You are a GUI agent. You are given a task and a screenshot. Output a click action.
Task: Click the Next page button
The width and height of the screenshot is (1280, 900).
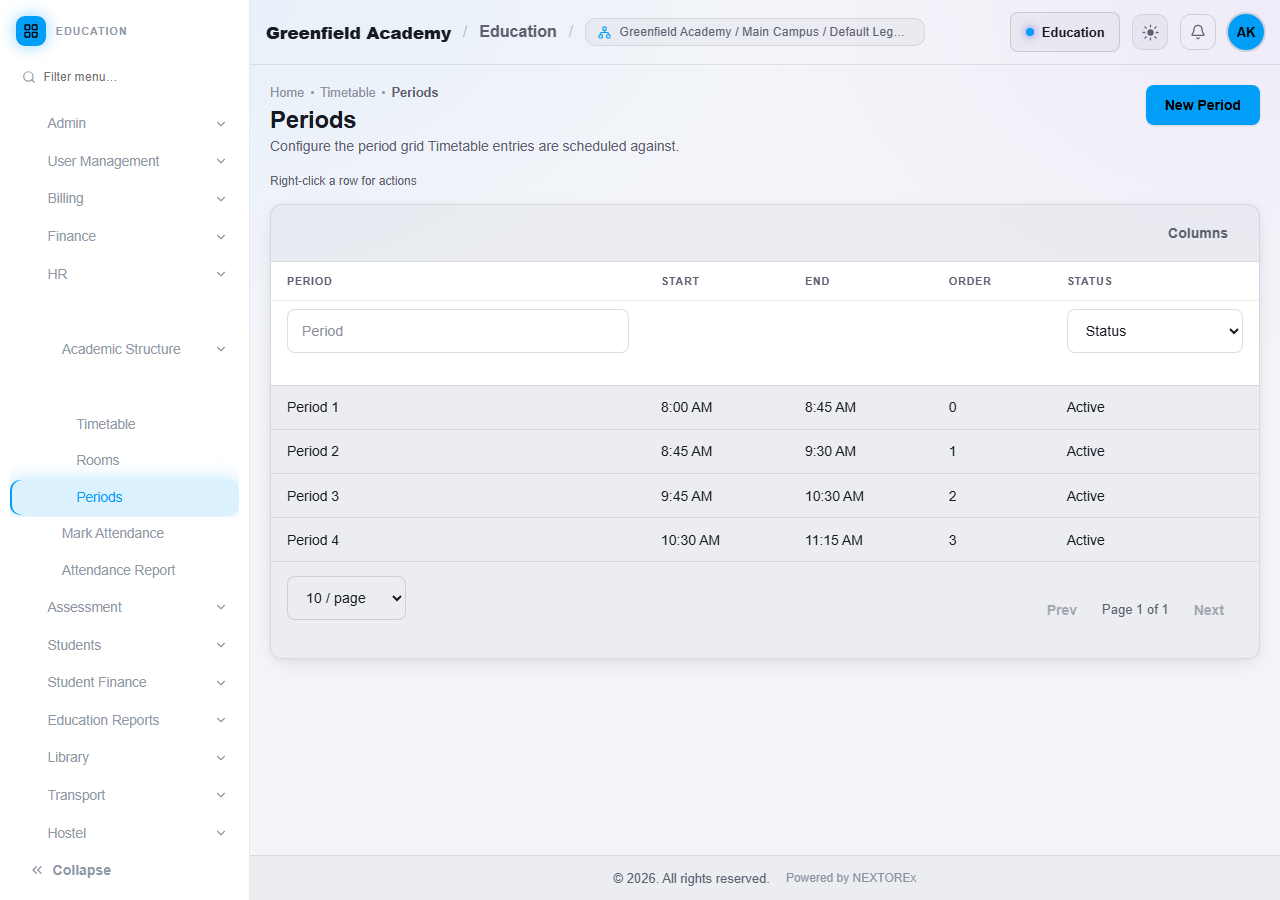[1209, 610]
